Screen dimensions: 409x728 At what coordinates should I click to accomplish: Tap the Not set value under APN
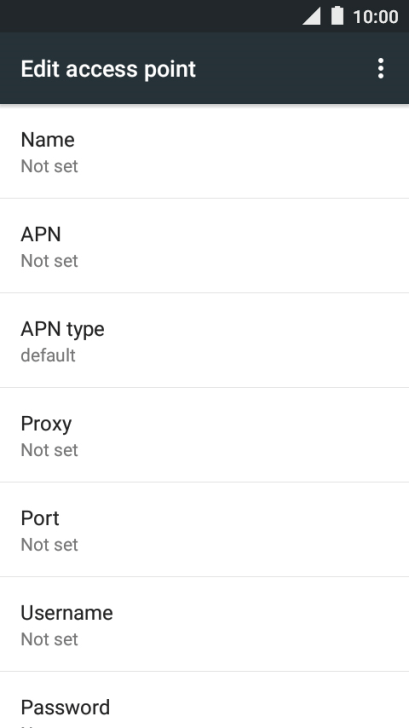tap(49, 261)
